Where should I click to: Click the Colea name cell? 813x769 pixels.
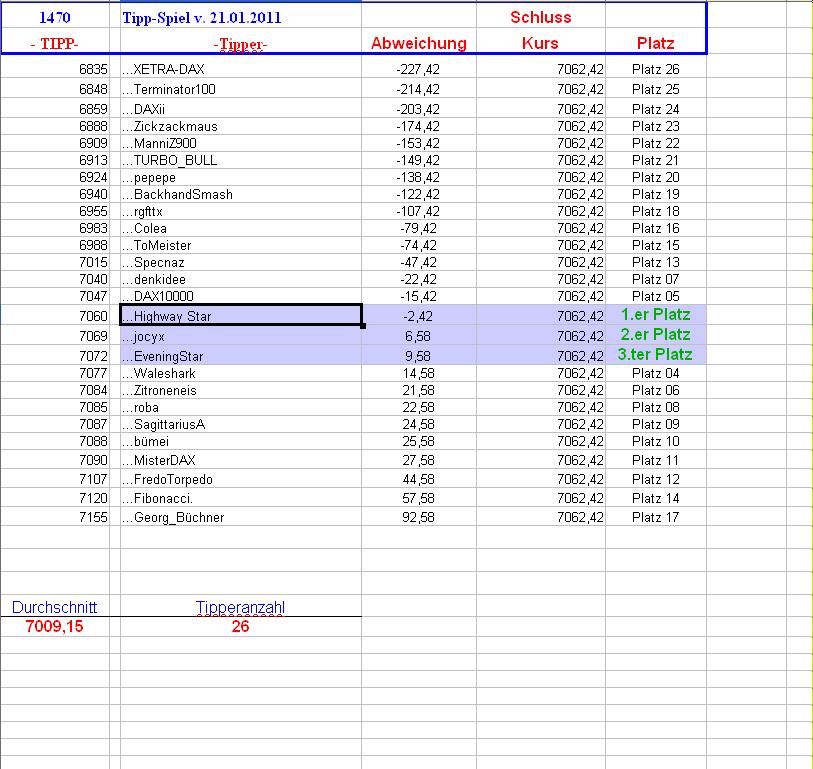point(241,229)
